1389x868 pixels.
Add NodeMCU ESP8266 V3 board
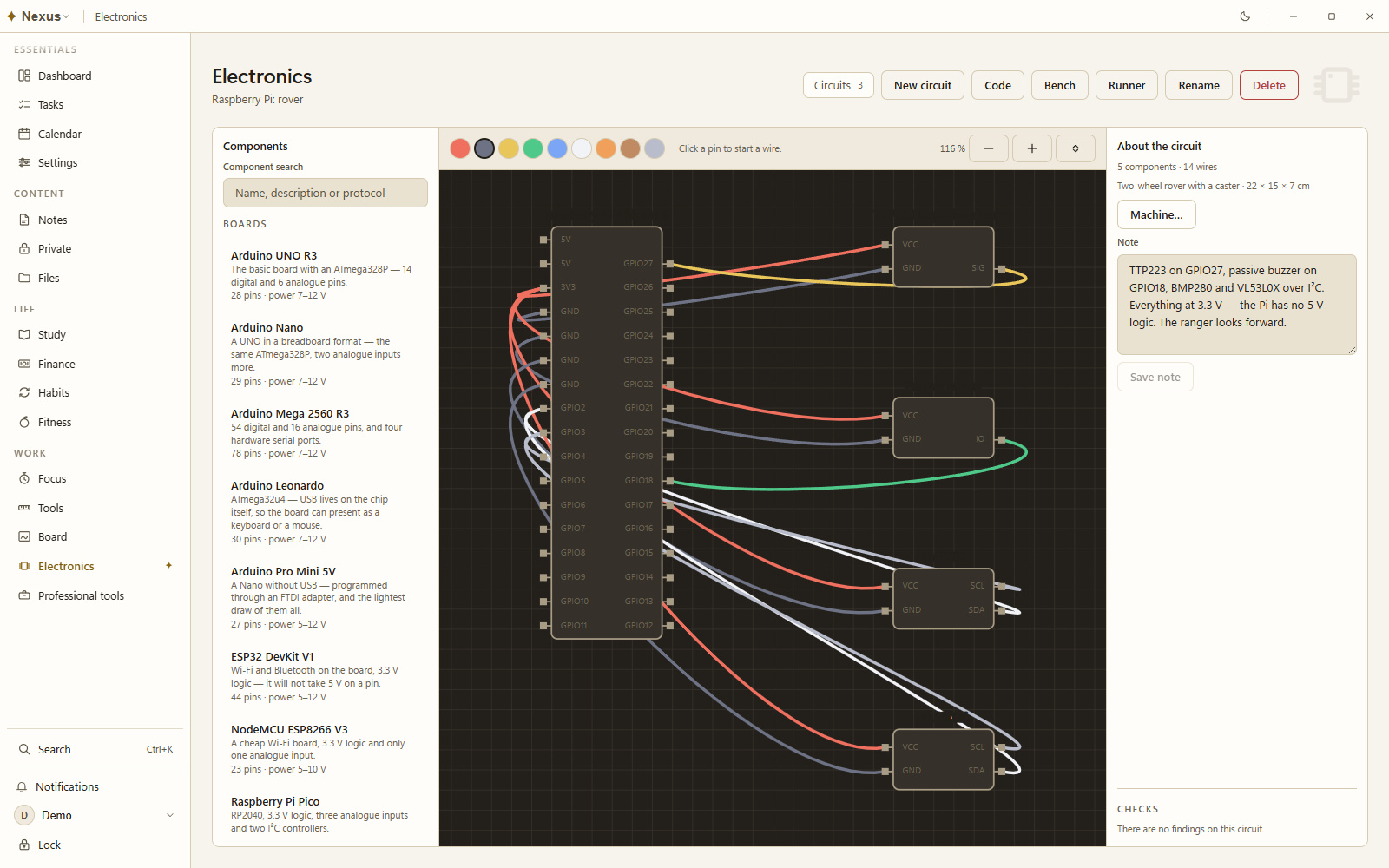click(x=326, y=749)
